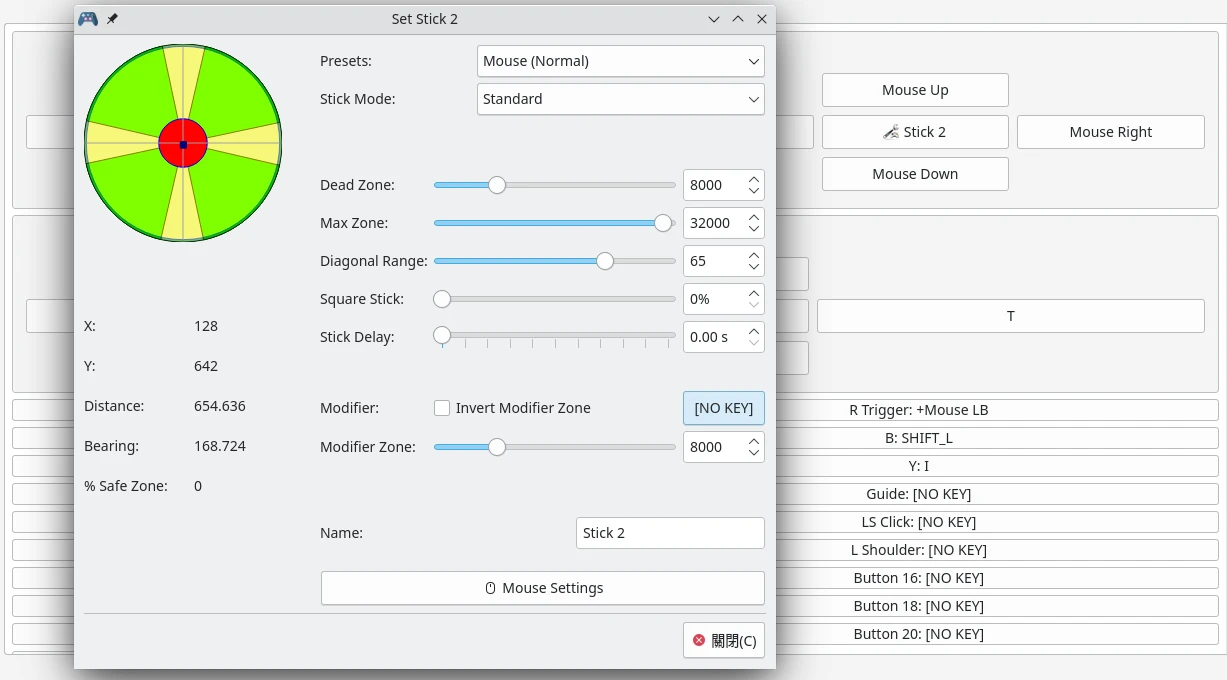
Task: Open the Presets dropdown
Action: [x=620, y=61]
